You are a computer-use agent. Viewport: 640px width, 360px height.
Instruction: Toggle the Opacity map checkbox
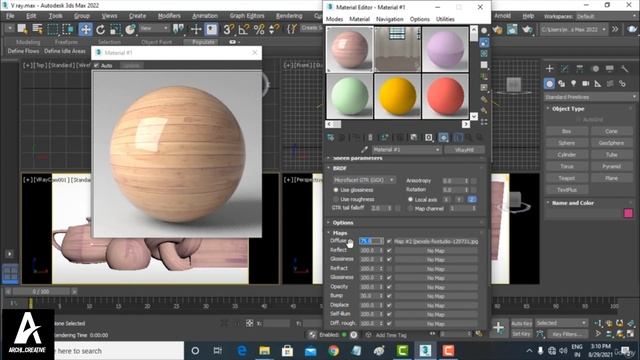pyautogui.click(x=389, y=287)
